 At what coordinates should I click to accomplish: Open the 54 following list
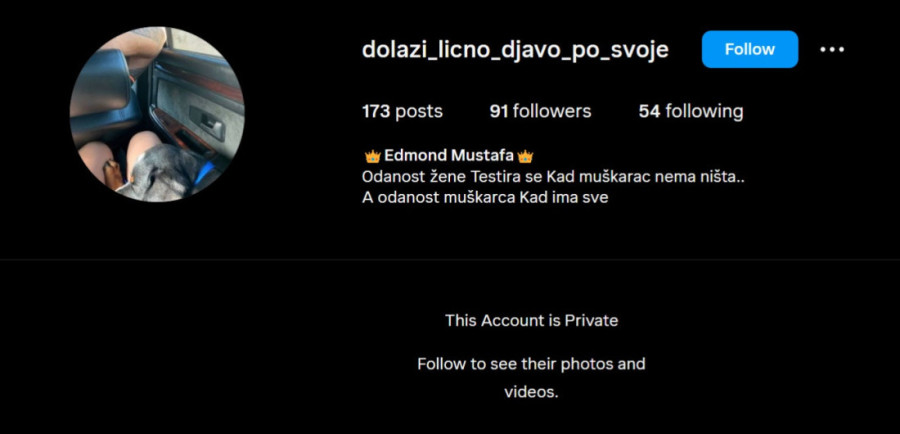point(690,111)
